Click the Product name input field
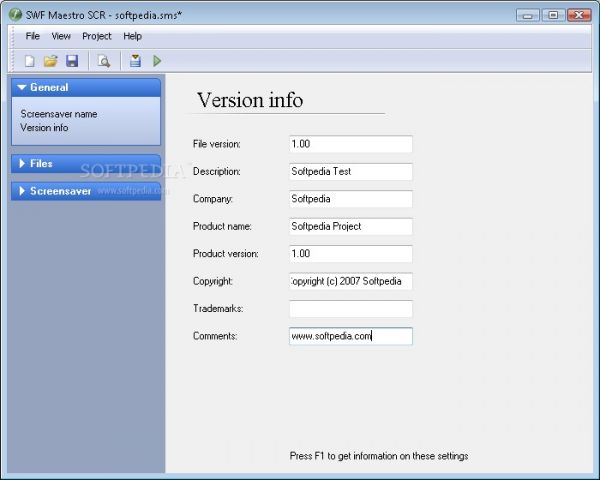 pos(351,226)
